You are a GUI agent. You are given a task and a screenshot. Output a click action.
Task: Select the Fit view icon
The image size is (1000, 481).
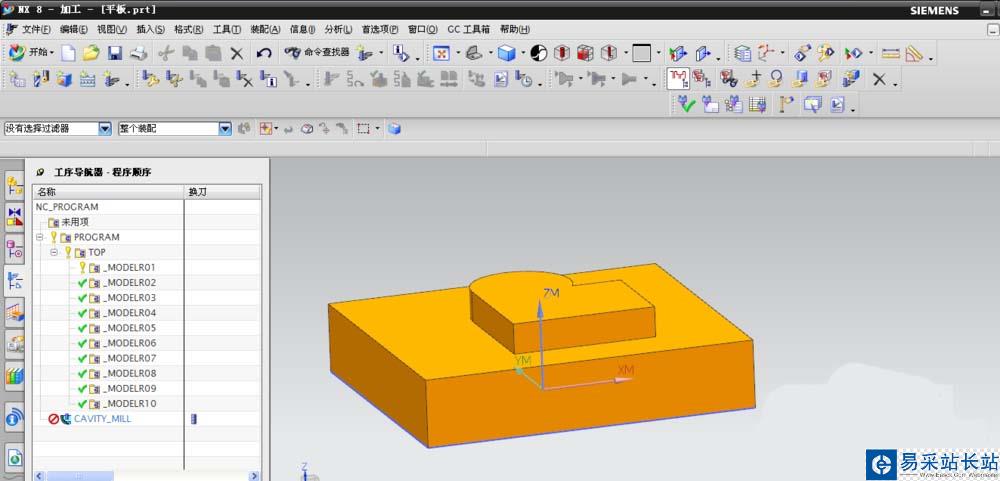(441, 53)
